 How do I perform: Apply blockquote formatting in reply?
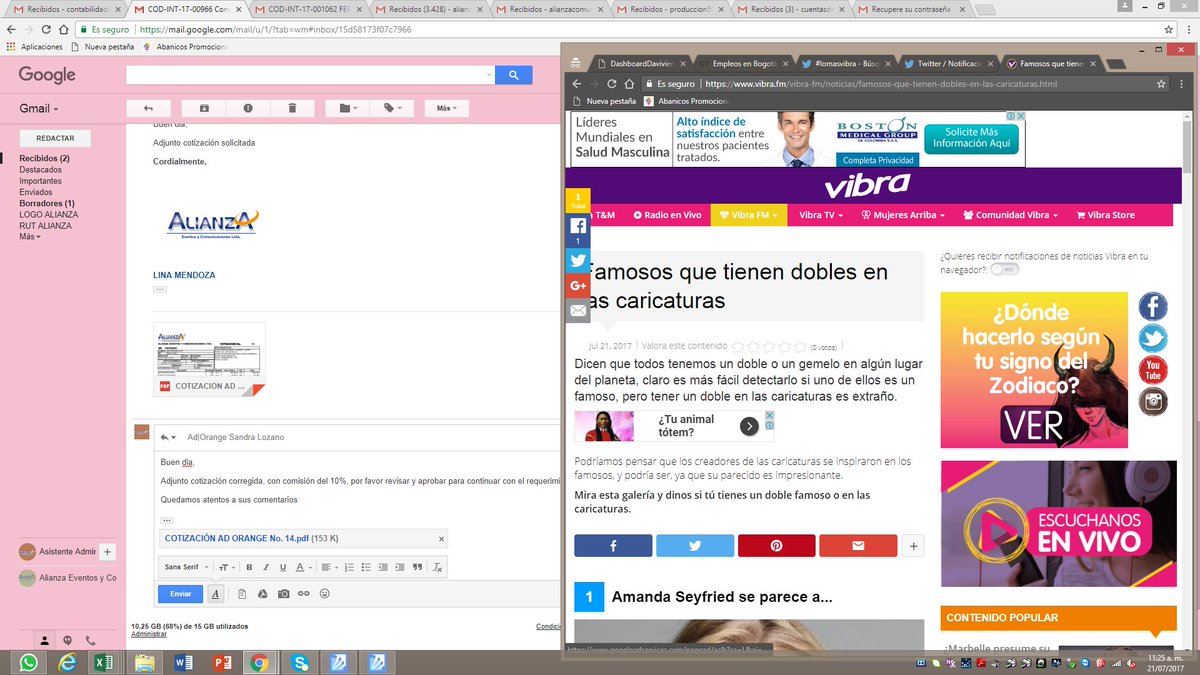tap(417, 567)
